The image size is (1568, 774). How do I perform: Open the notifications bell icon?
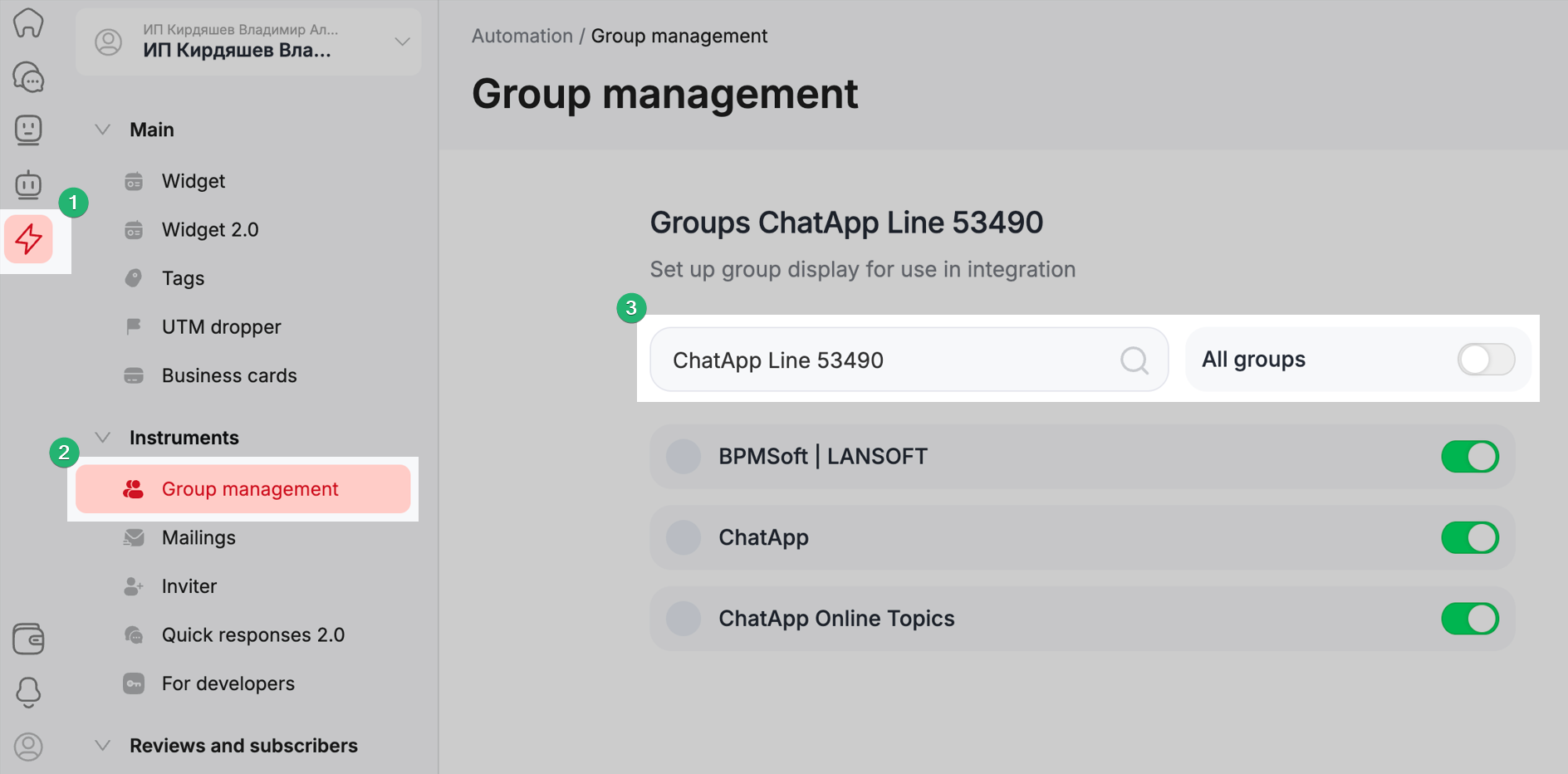click(x=28, y=692)
